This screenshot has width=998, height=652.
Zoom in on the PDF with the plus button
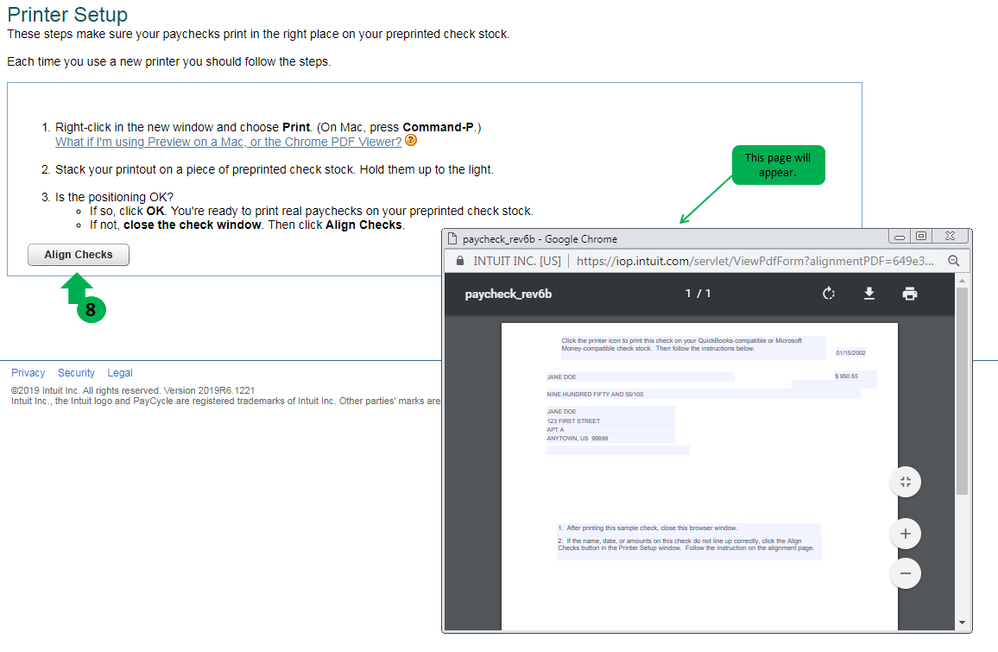point(905,534)
